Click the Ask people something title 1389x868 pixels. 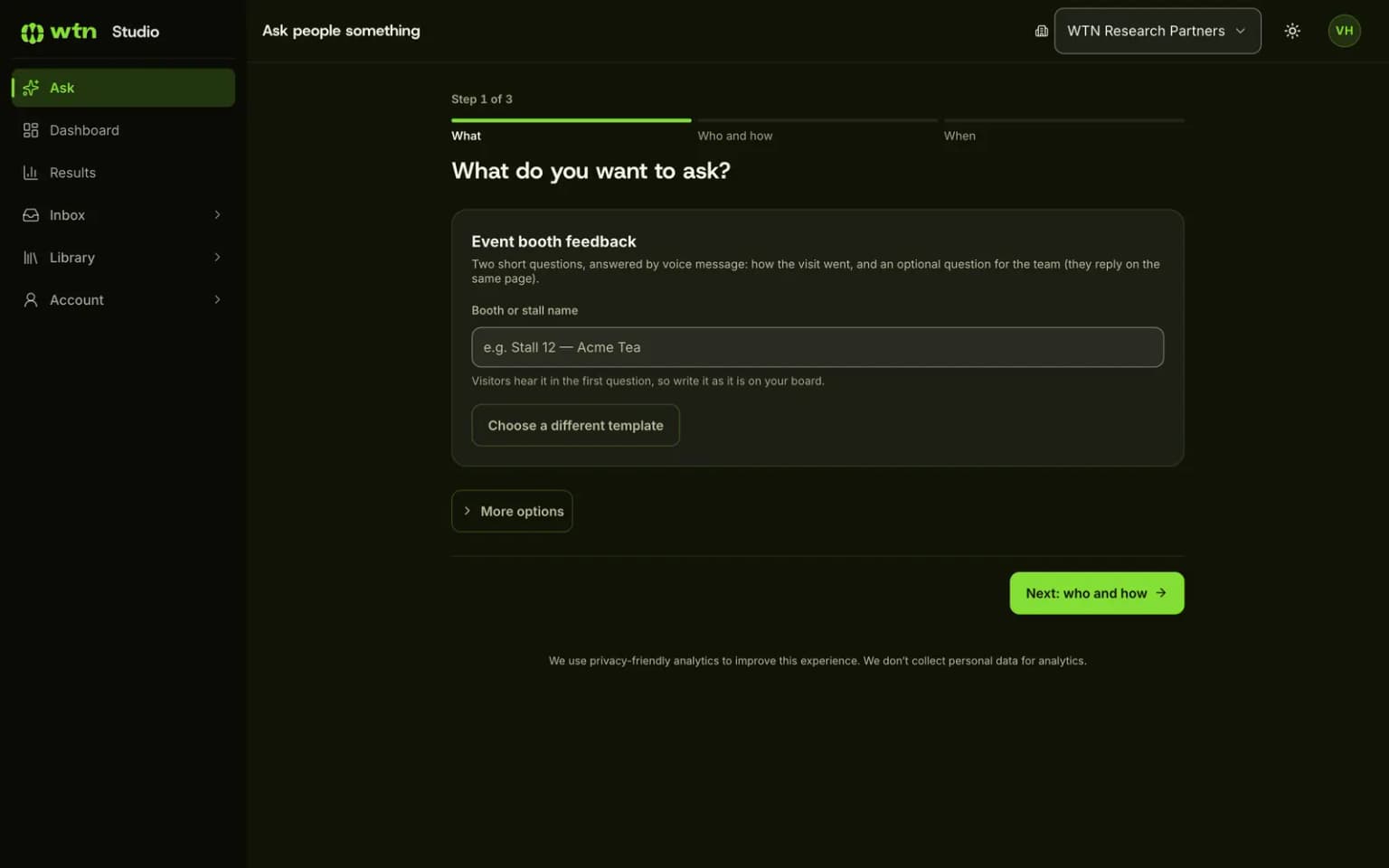pyautogui.click(x=341, y=31)
